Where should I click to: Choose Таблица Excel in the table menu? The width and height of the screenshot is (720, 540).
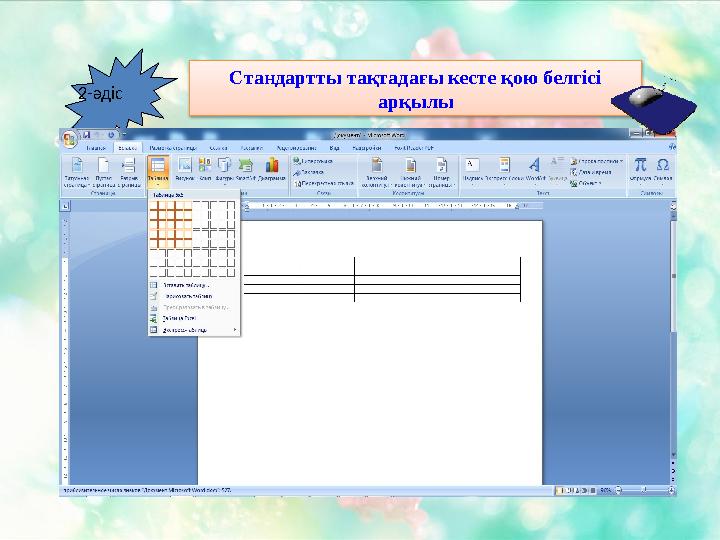(x=194, y=318)
